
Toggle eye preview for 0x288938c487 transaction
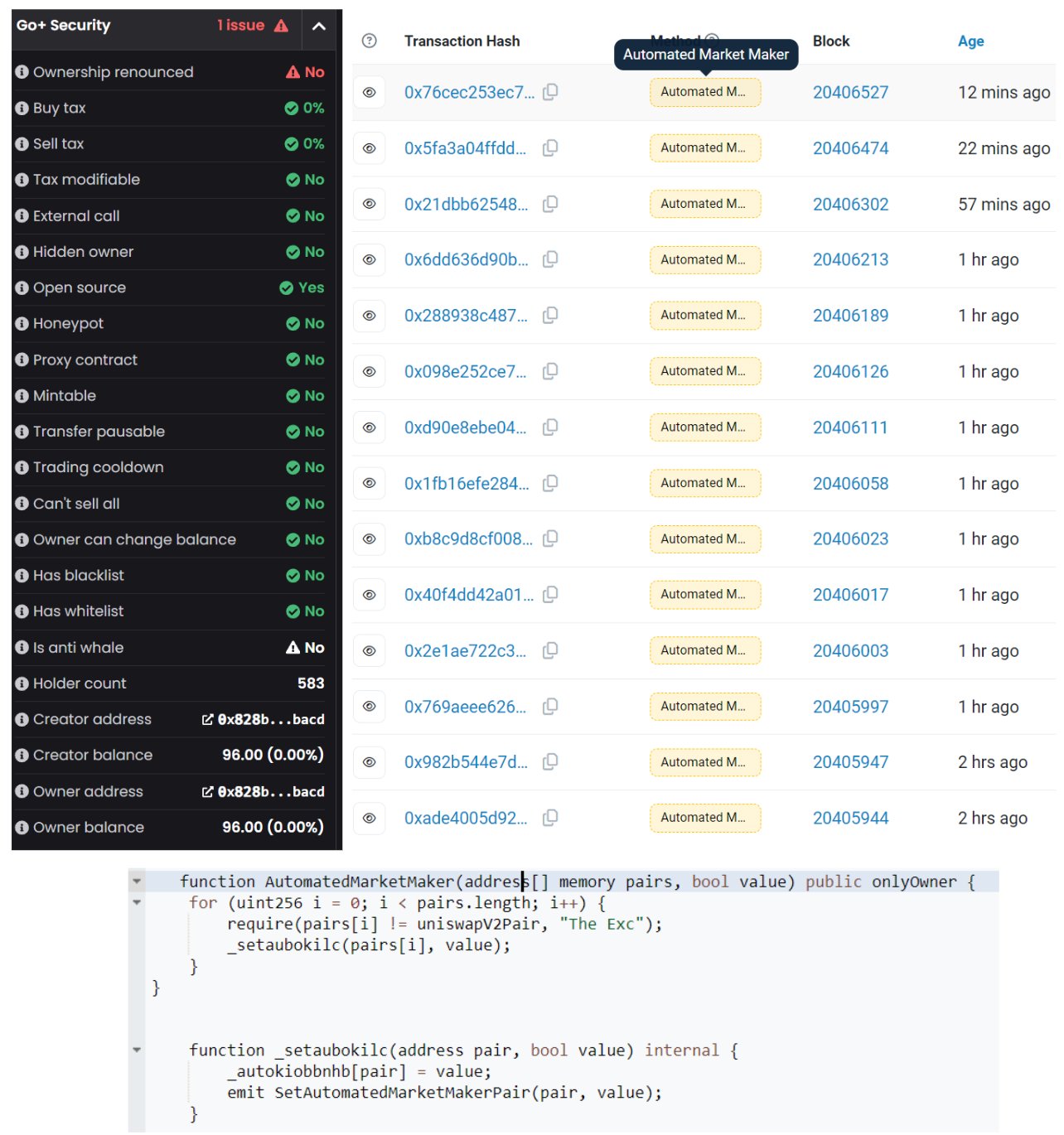370,316
